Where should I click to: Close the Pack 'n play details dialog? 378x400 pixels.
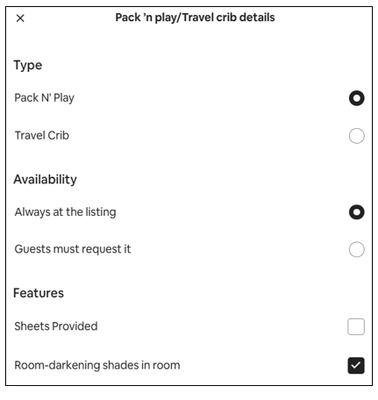(20, 18)
